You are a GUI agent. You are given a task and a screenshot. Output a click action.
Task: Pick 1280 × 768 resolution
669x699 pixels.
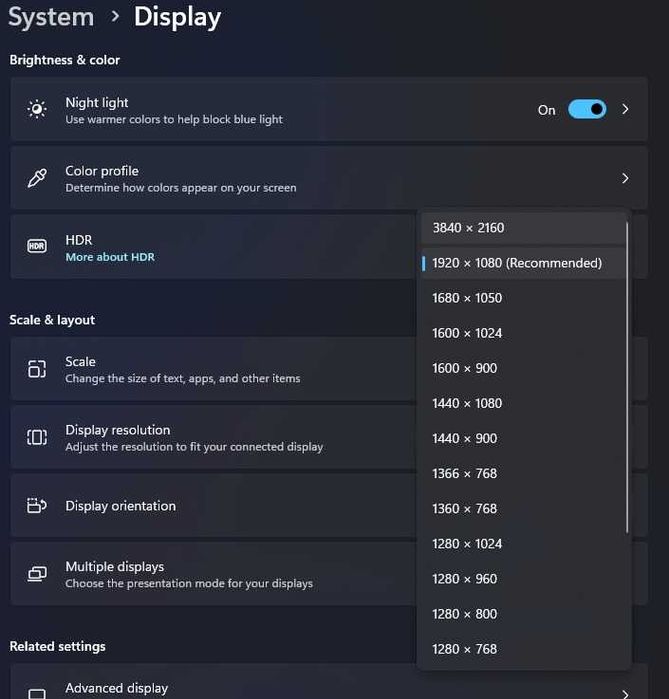tap(522, 649)
